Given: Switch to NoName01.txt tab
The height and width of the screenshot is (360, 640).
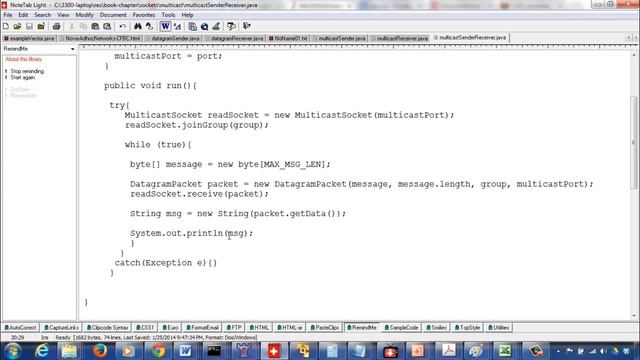Looking at the screenshot, I should coord(288,38).
